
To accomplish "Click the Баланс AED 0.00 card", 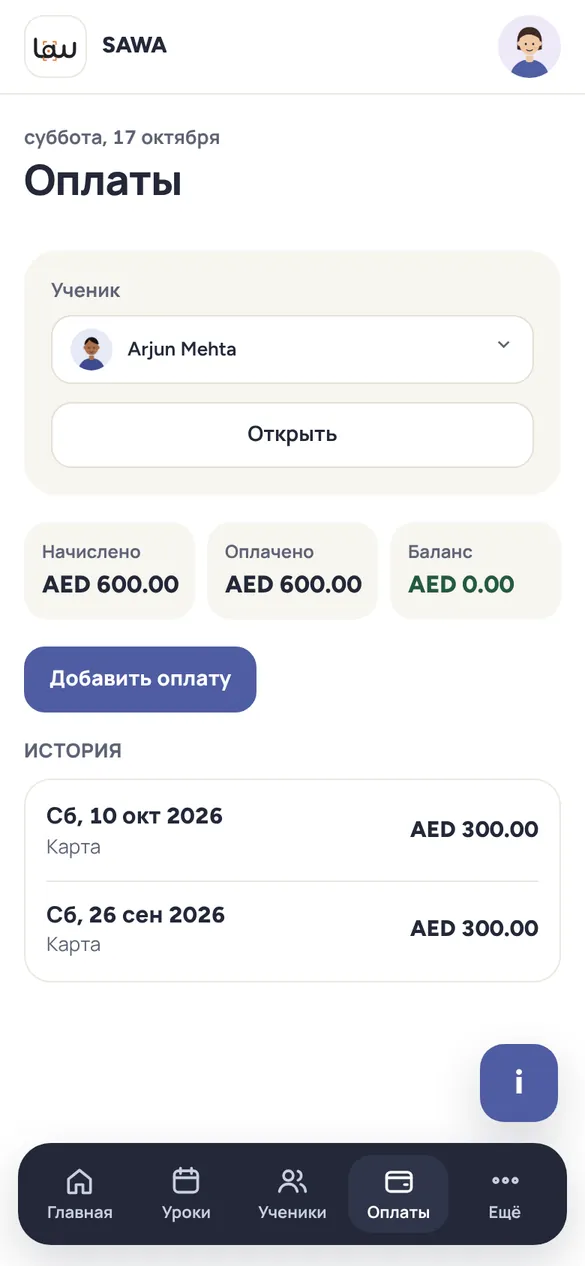I will click(476, 571).
